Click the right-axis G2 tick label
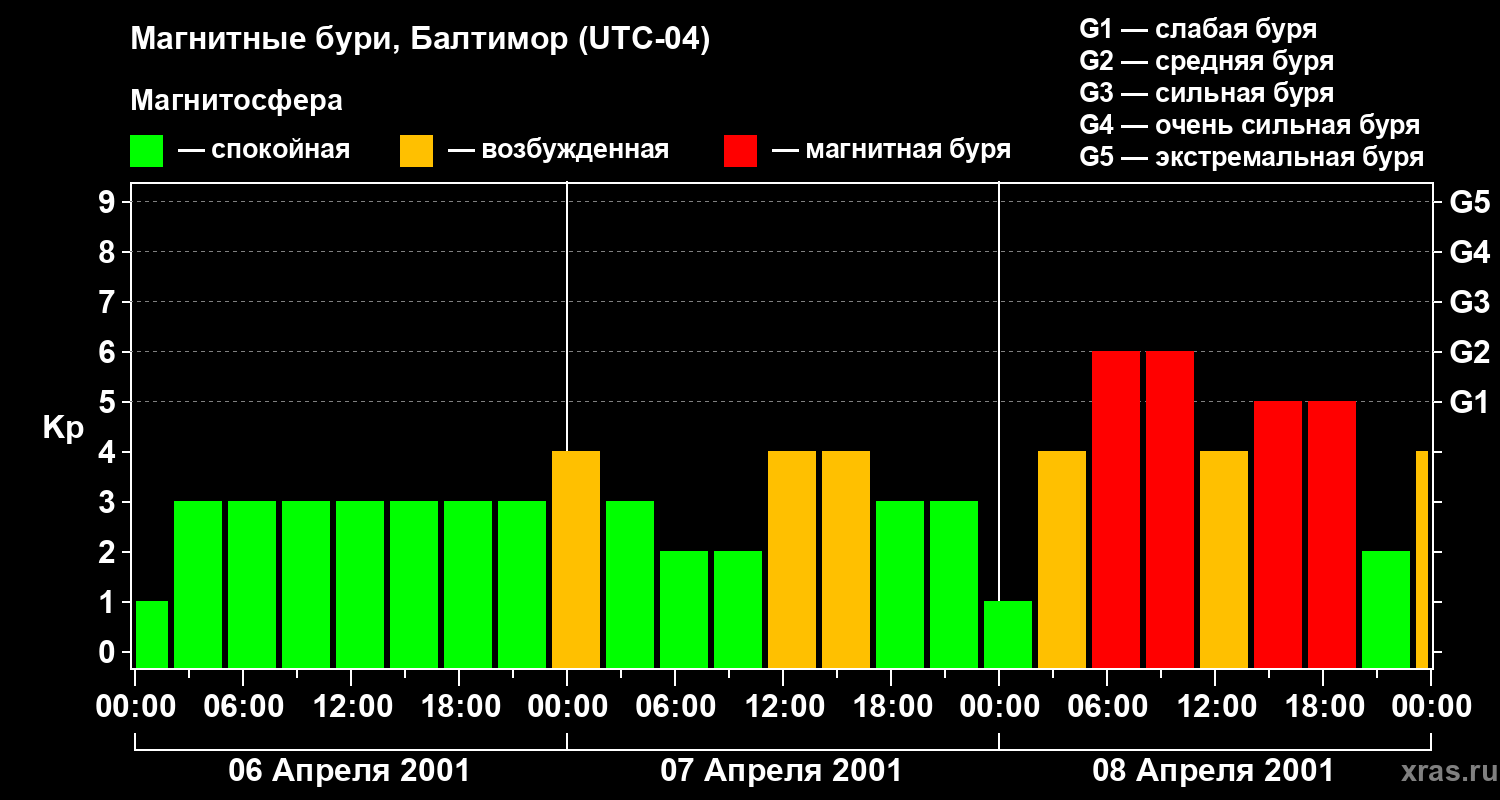Screen dimensions: 1500x800 point(1469,352)
